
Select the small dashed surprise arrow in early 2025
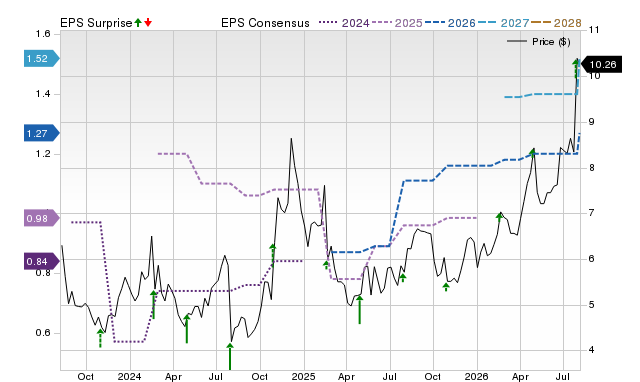pos(326,265)
